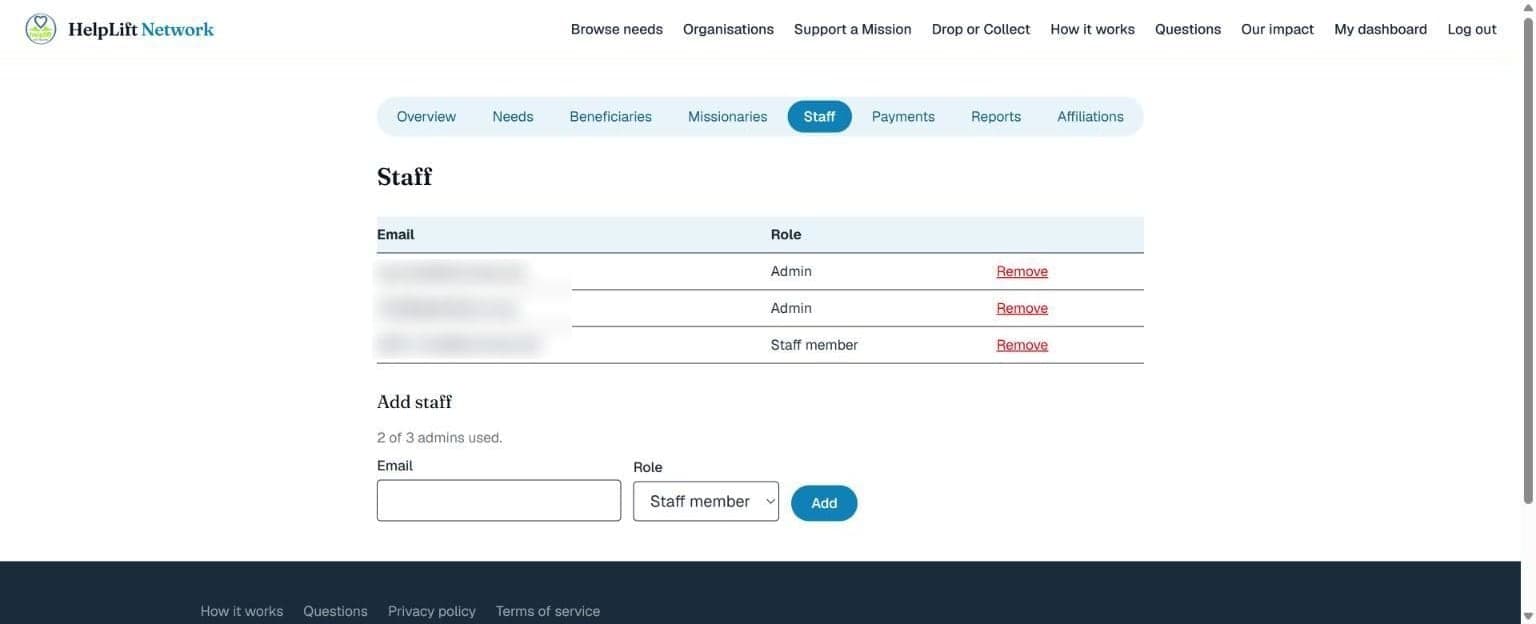
Task: Open the Missionaries tab
Action: (727, 117)
